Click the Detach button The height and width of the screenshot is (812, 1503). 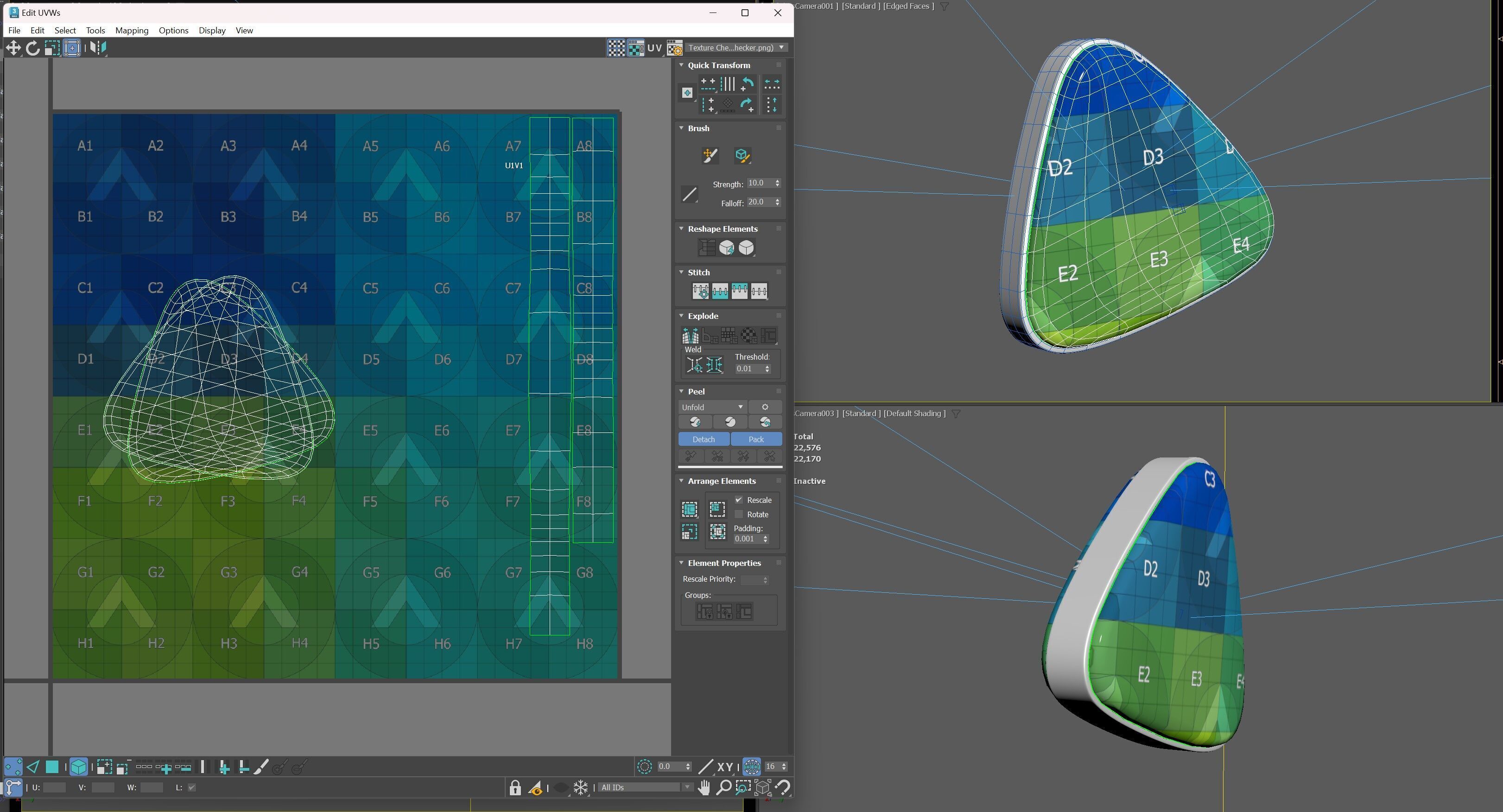703,439
